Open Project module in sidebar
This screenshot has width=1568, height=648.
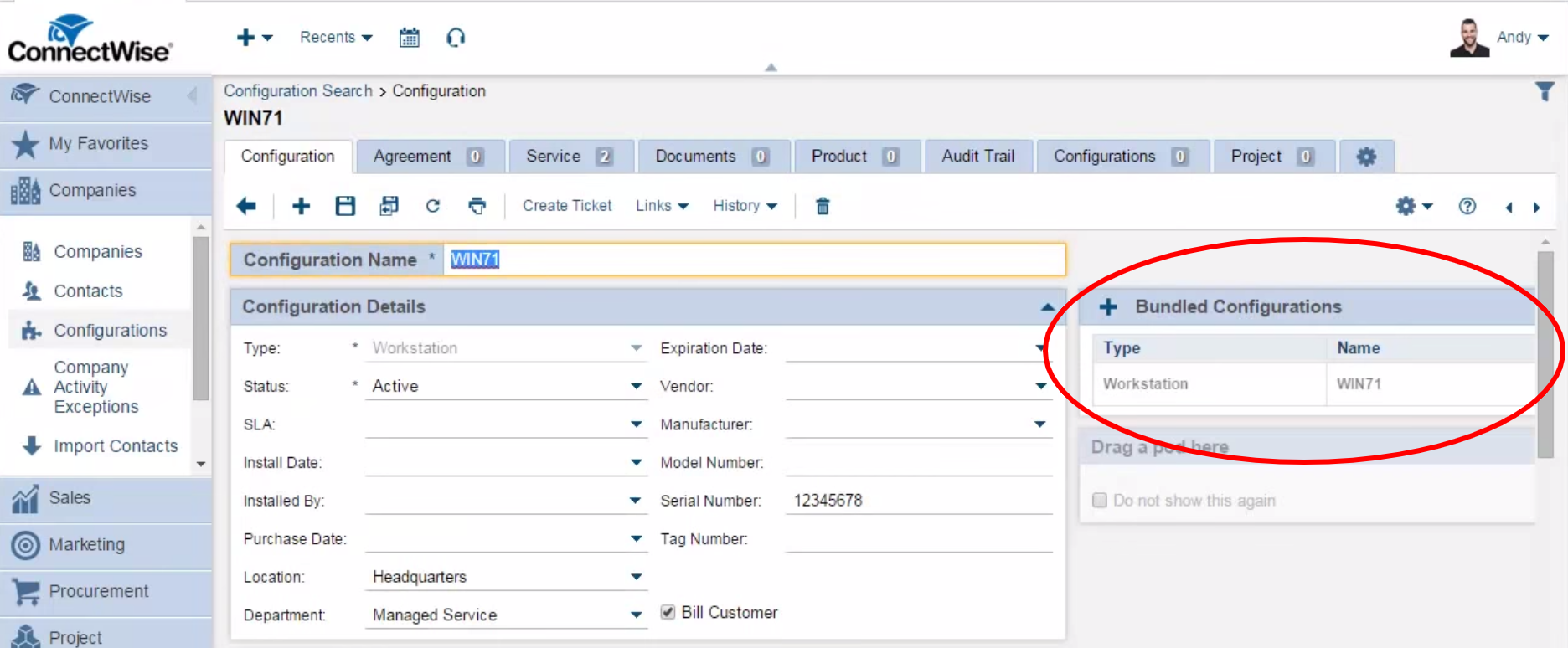[106, 635]
